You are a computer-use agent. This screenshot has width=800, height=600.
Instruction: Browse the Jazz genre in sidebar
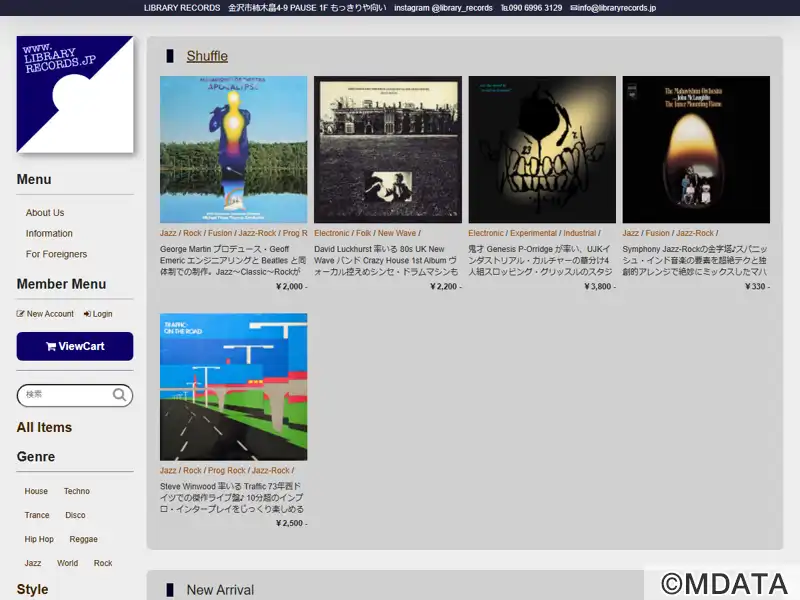click(x=33, y=563)
